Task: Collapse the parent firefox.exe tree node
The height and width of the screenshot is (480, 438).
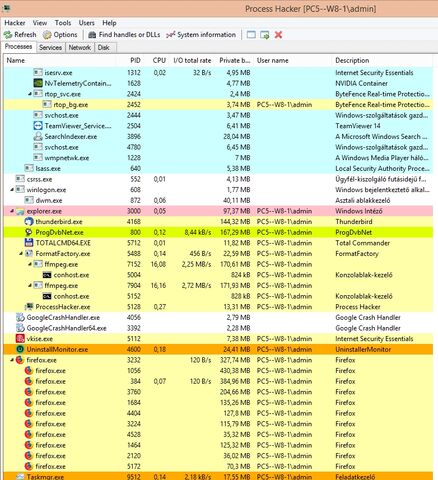Action: [x=12, y=360]
